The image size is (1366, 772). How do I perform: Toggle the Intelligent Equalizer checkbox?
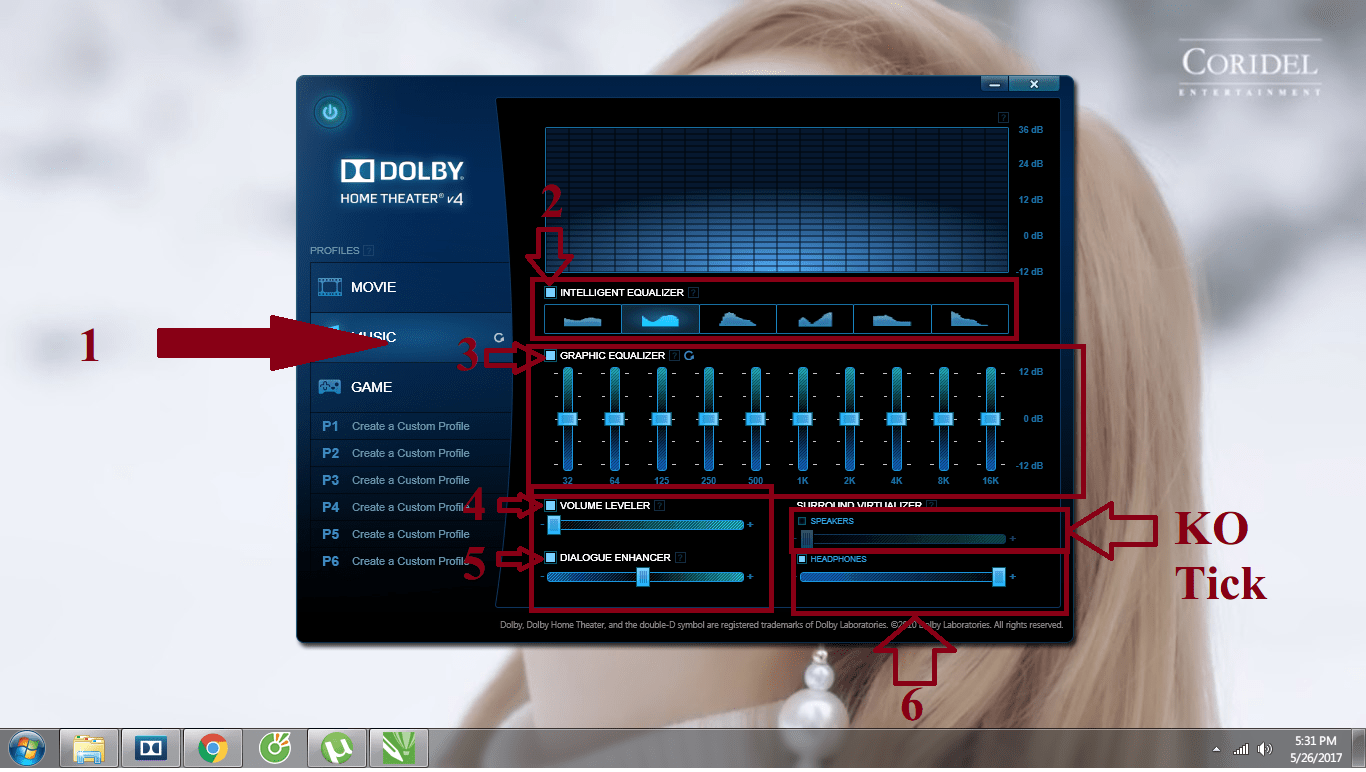click(x=551, y=292)
